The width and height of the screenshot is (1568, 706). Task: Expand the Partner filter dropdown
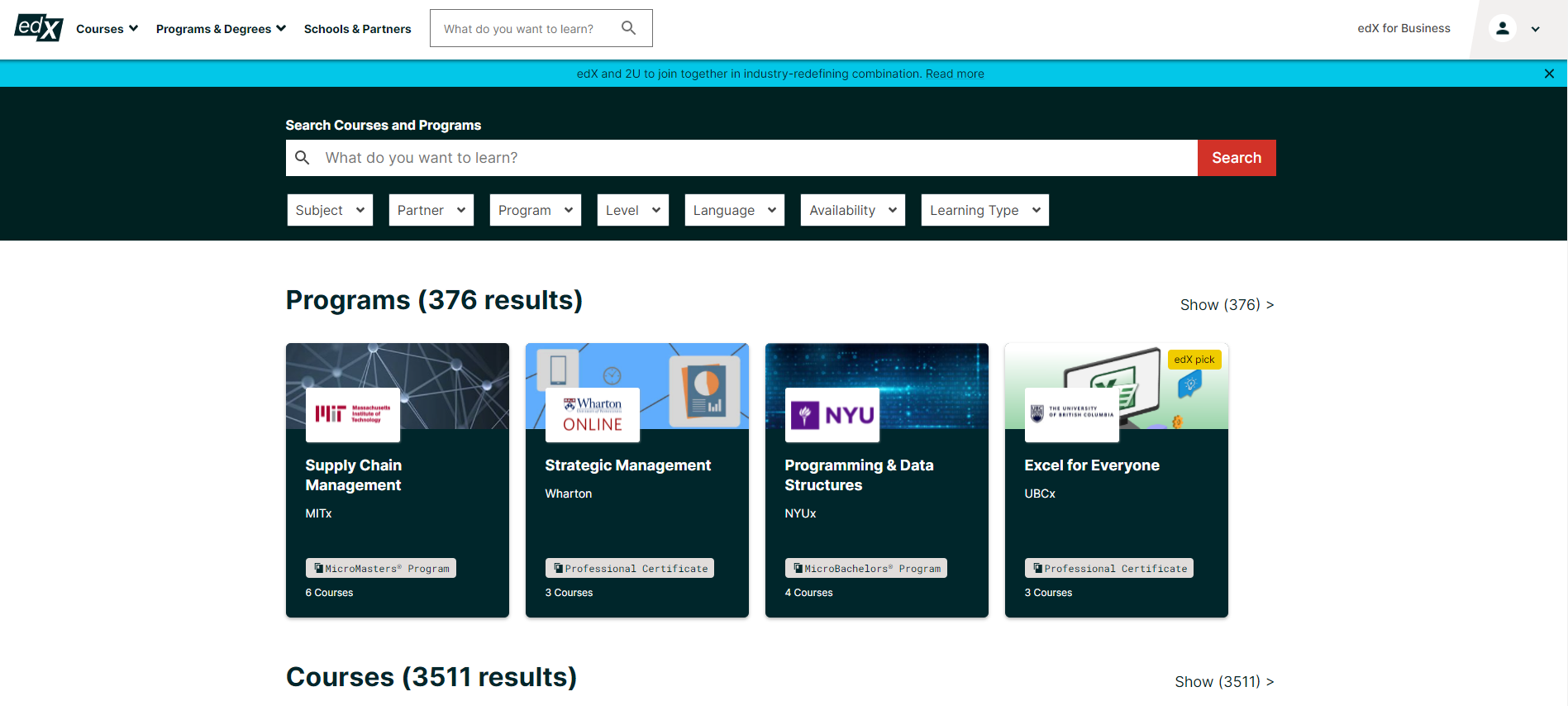coord(431,210)
